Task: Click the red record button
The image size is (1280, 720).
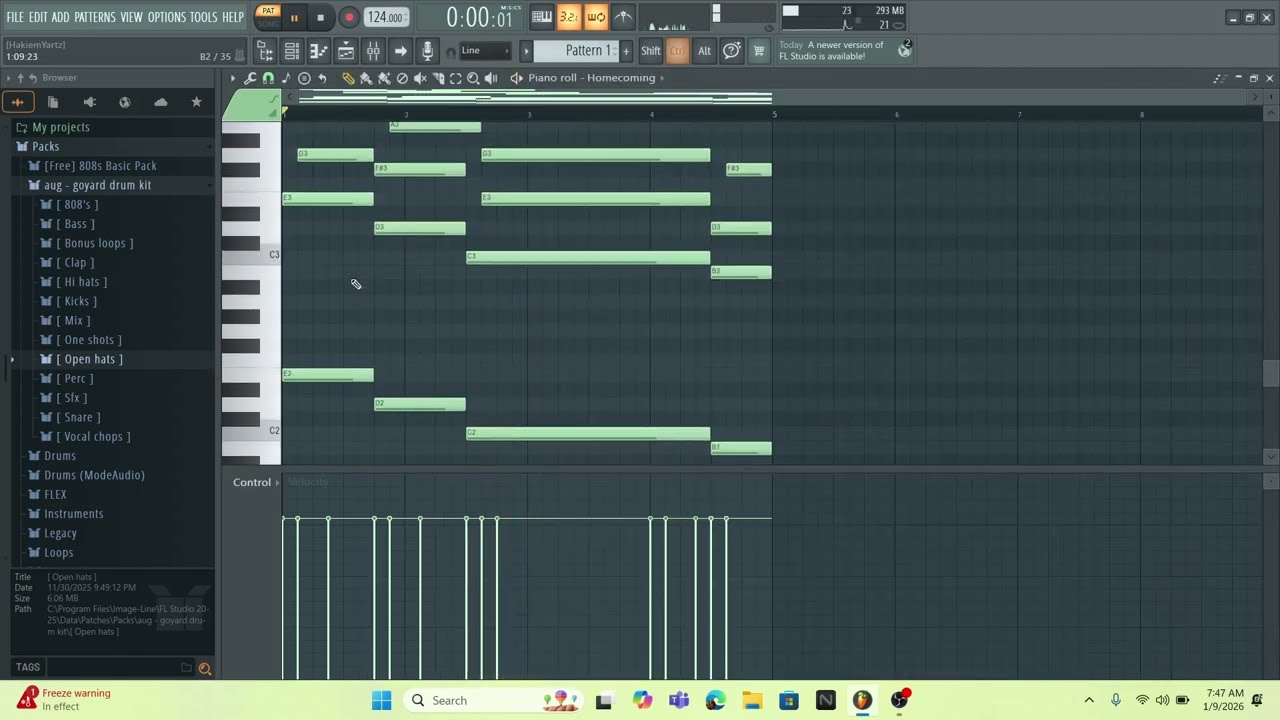Action: [x=349, y=17]
